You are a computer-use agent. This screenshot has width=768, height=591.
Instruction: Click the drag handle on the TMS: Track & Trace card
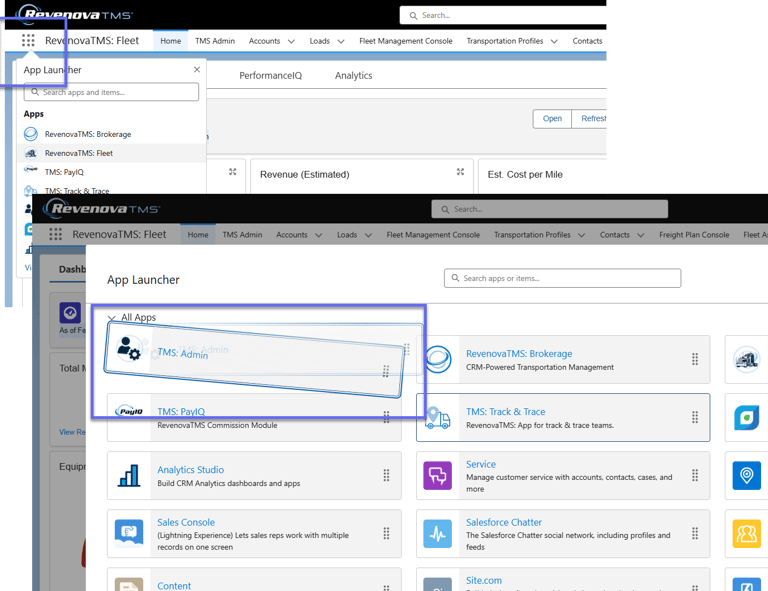(695, 417)
